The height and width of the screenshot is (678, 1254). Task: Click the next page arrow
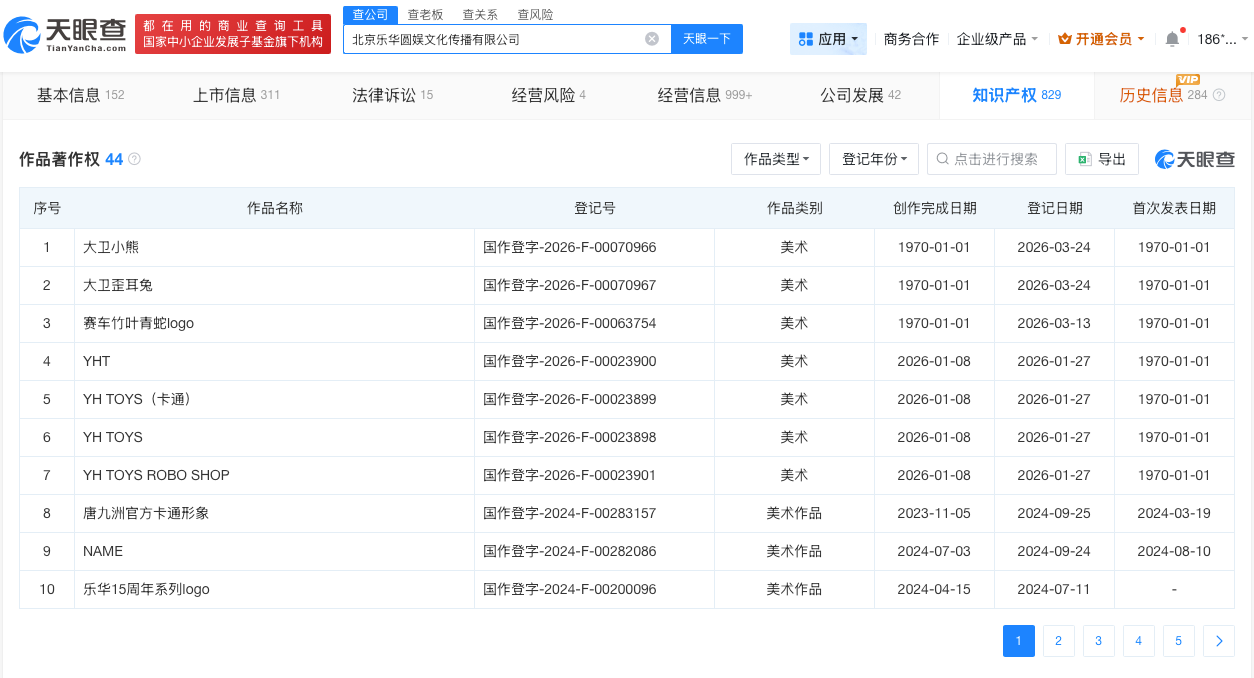(1218, 641)
